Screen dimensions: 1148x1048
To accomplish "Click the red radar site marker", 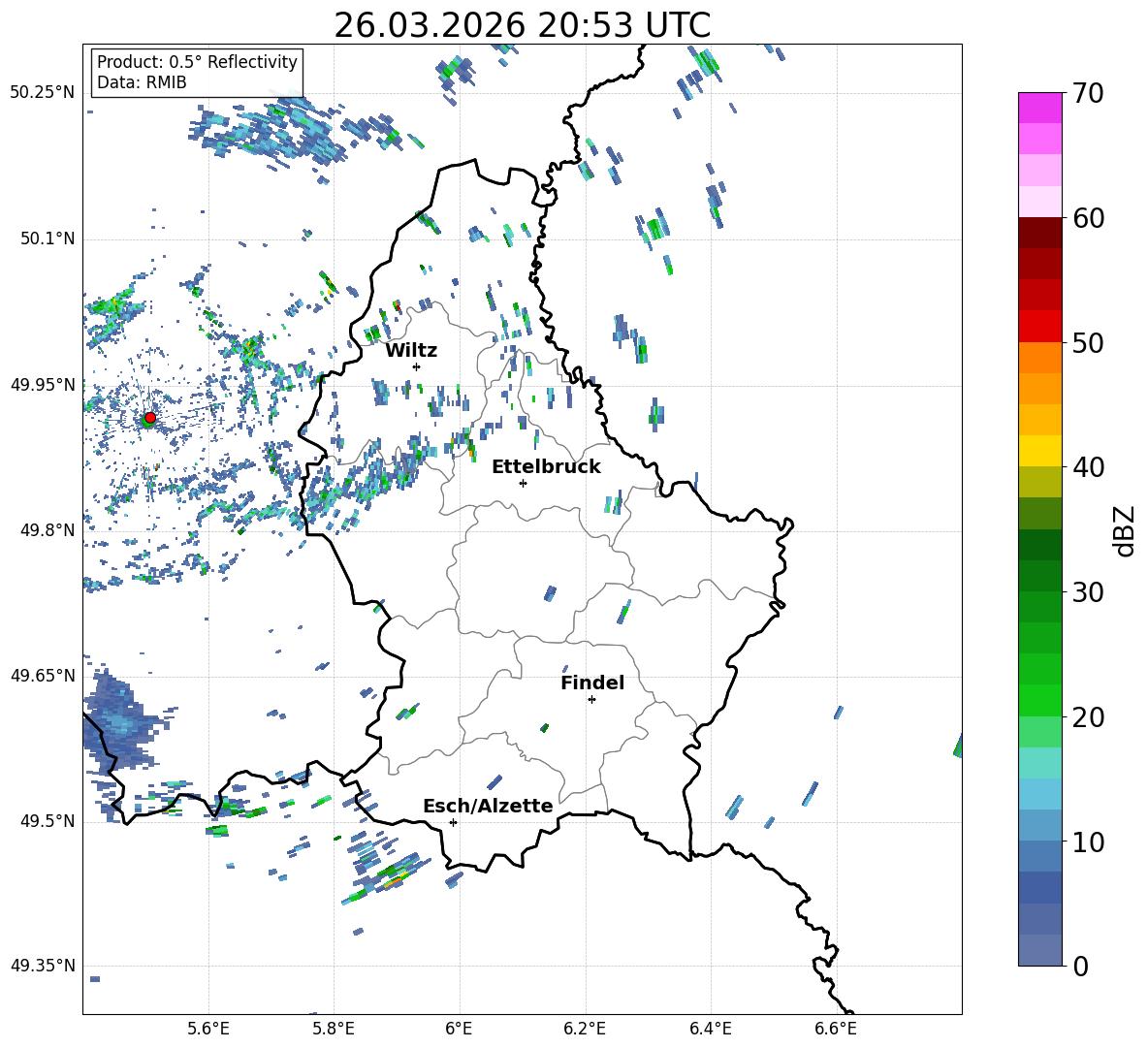I will coord(149,418).
